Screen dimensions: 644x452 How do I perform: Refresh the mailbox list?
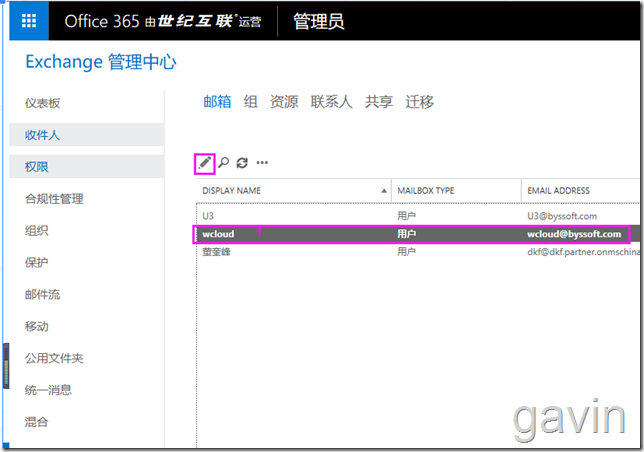point(242,163)
